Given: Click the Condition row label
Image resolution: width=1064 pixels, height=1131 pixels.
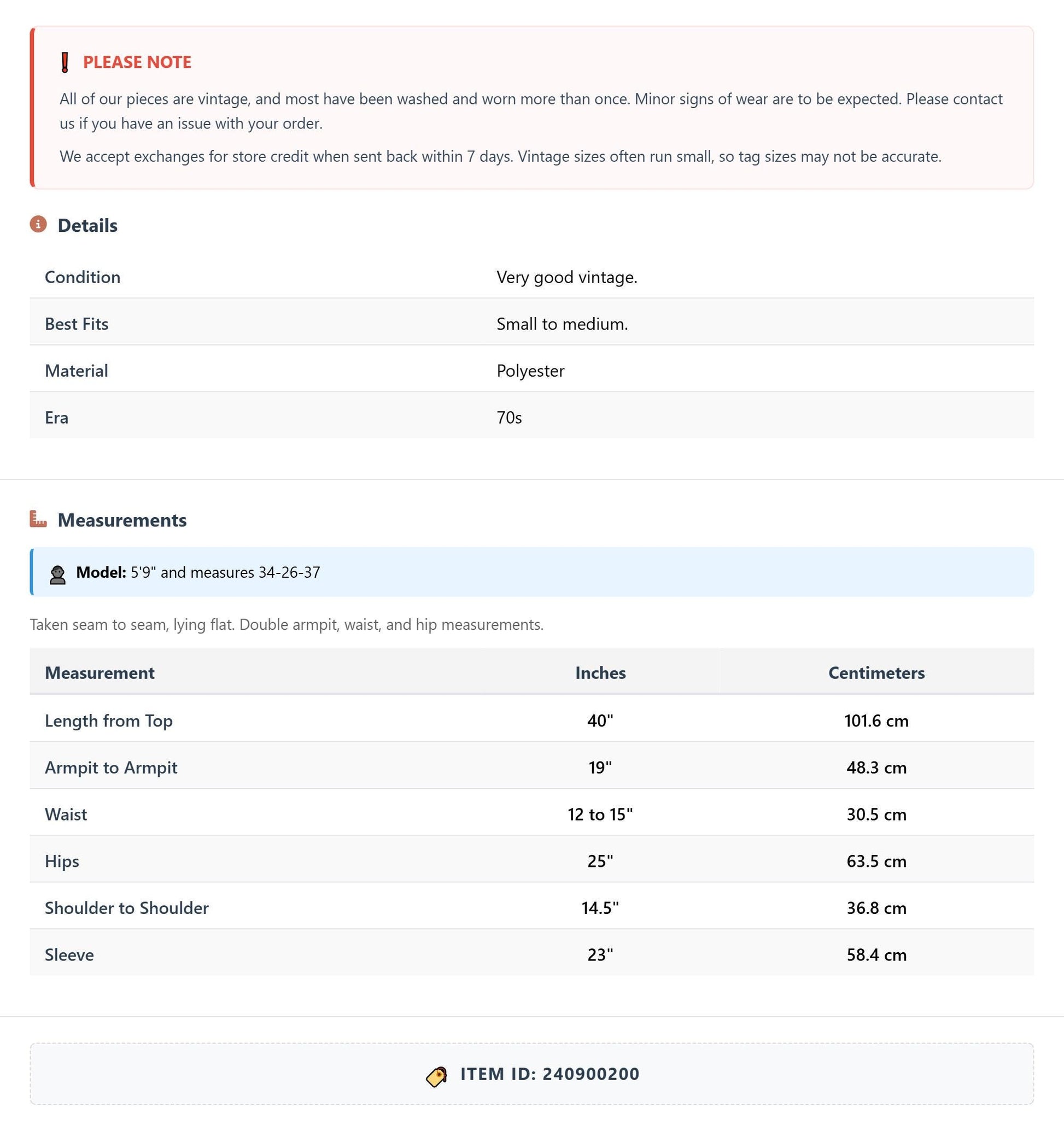Looking at the screenshot, I should coord(83,277).
